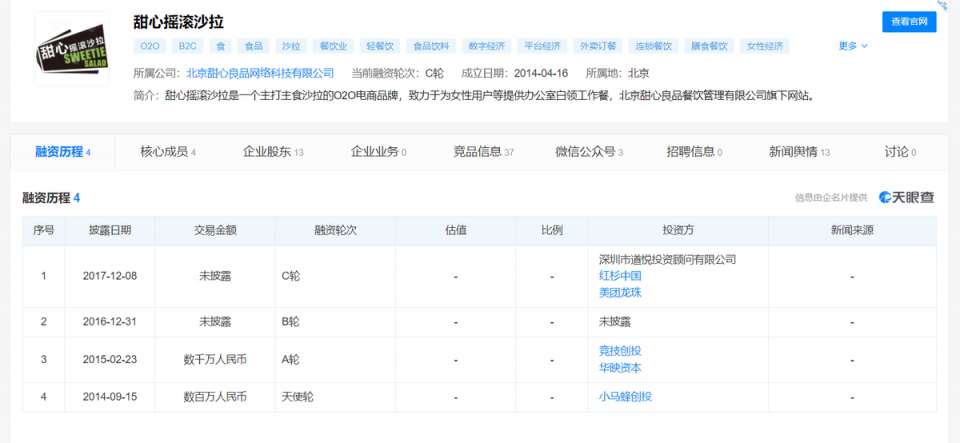Click the 外卖订餐 tag
Viewport: 960px width, 443px height.
tap(597, 46)
